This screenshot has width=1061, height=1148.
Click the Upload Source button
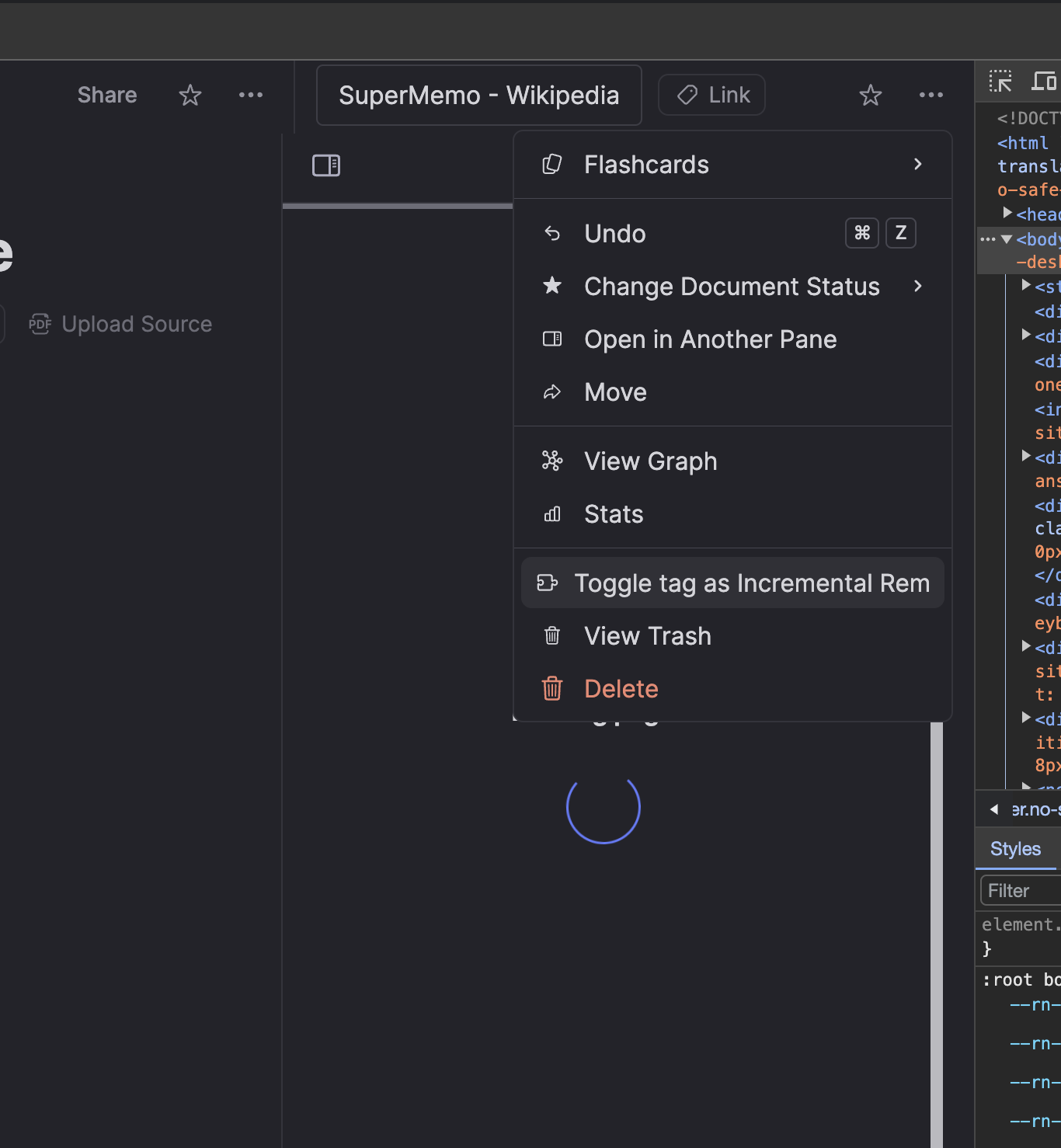click(x=120, y=323)
